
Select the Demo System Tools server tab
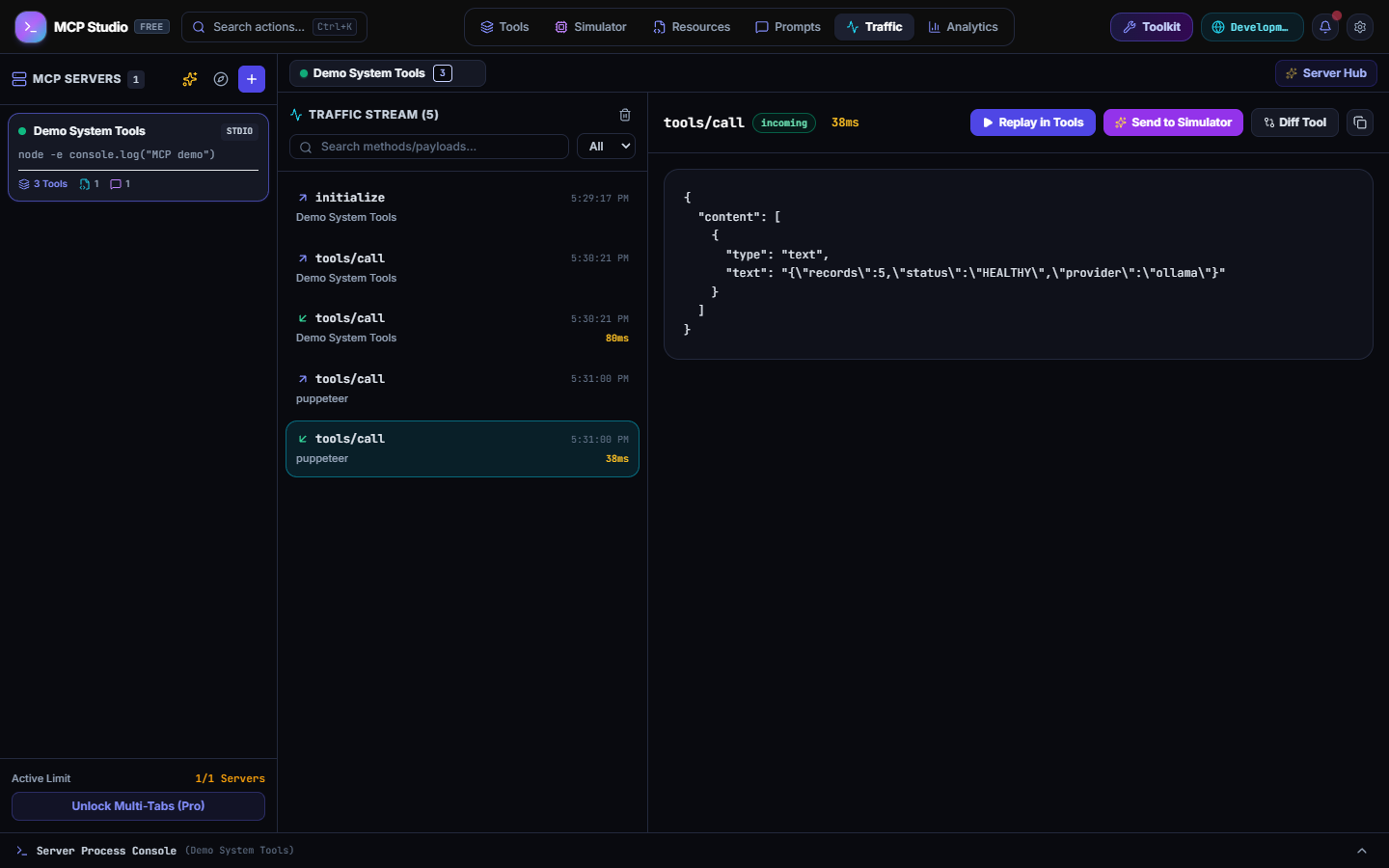click(x=388, y=73)
